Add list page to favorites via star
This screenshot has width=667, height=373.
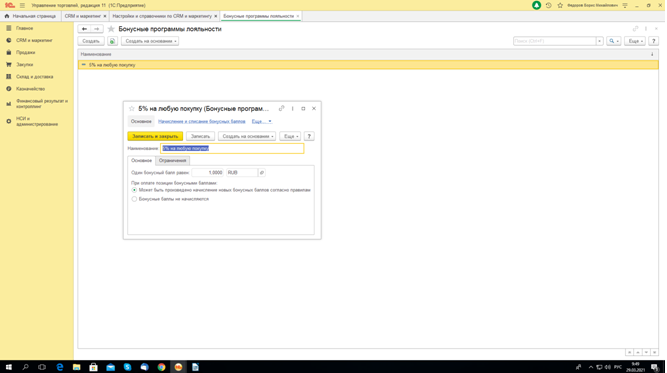pyautogui.click(x=111, y=29)
